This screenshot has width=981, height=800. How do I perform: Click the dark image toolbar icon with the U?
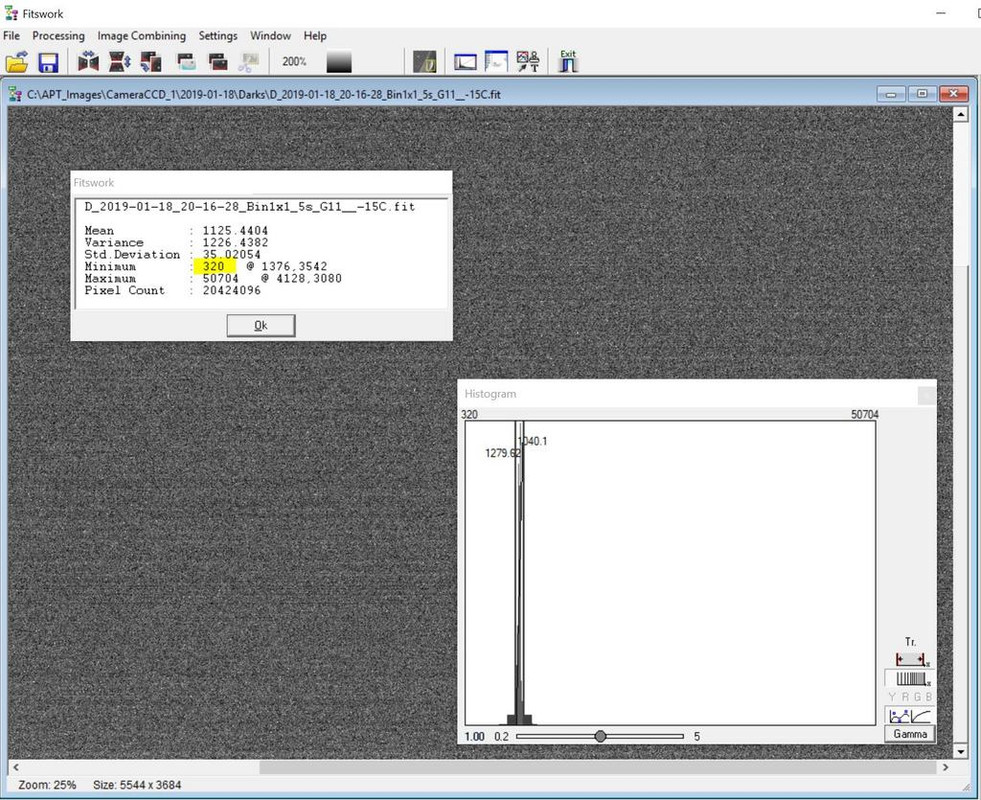click(x=425, y=62)
